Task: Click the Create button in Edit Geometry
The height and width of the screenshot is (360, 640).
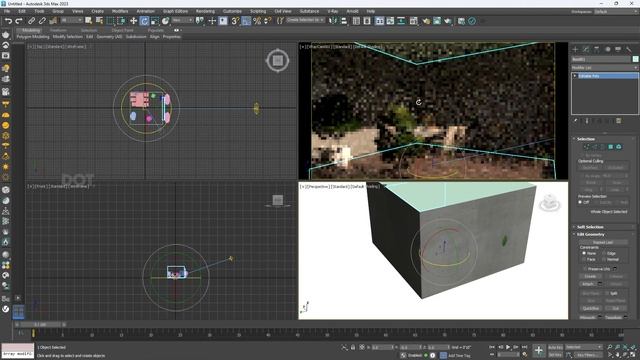Action: click(x=590, y=277)
